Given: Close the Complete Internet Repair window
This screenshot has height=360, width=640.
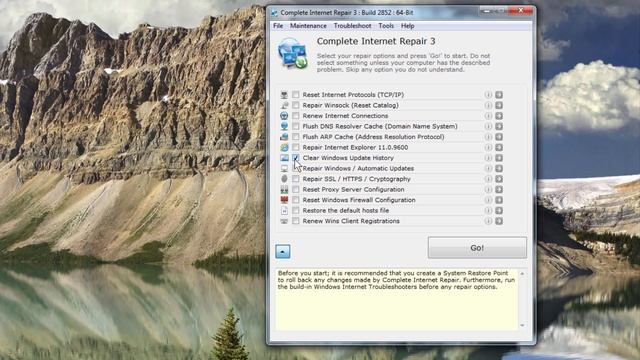Looking at the screenshot, I should pos(521,11).
